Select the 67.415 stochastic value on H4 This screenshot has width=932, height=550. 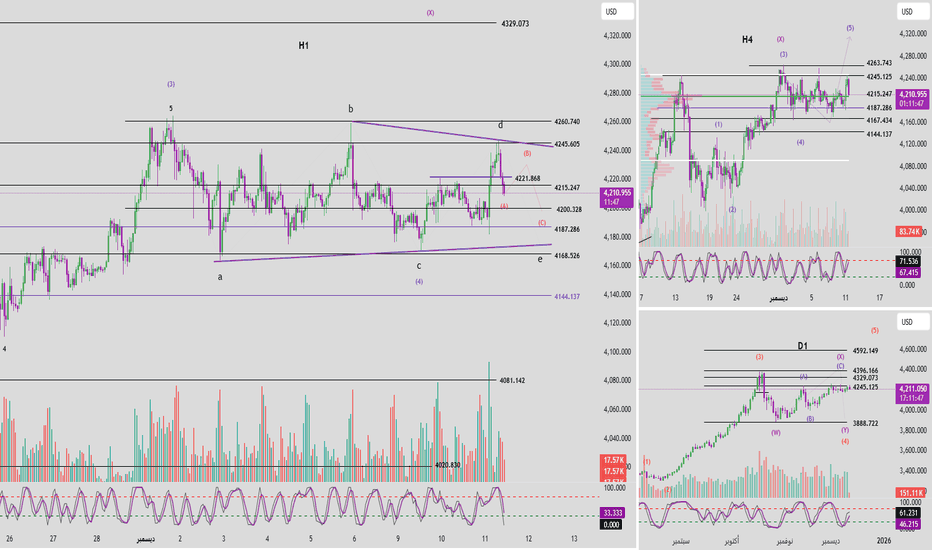pyautogui.click(x=909, y=272)
